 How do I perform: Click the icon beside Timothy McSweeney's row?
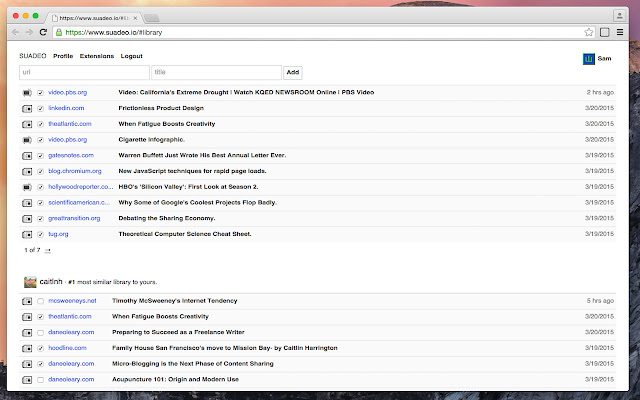[27, 301]
